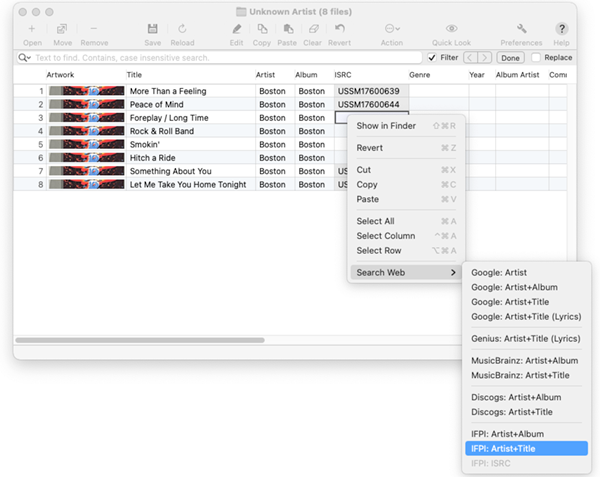Screen dimensions: 600x477
Task: Click the Edit pencil icon
Action: pos(236,29)
